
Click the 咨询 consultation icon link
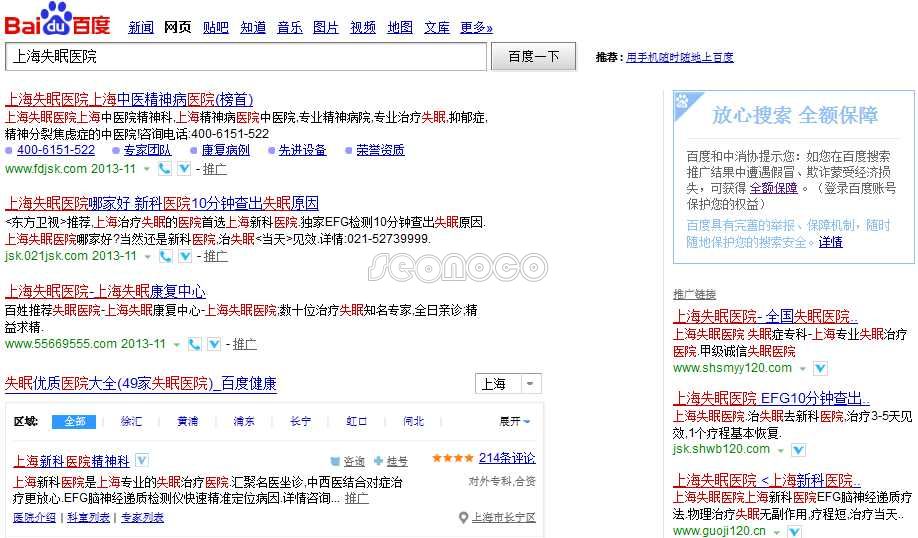pos(348,461)
